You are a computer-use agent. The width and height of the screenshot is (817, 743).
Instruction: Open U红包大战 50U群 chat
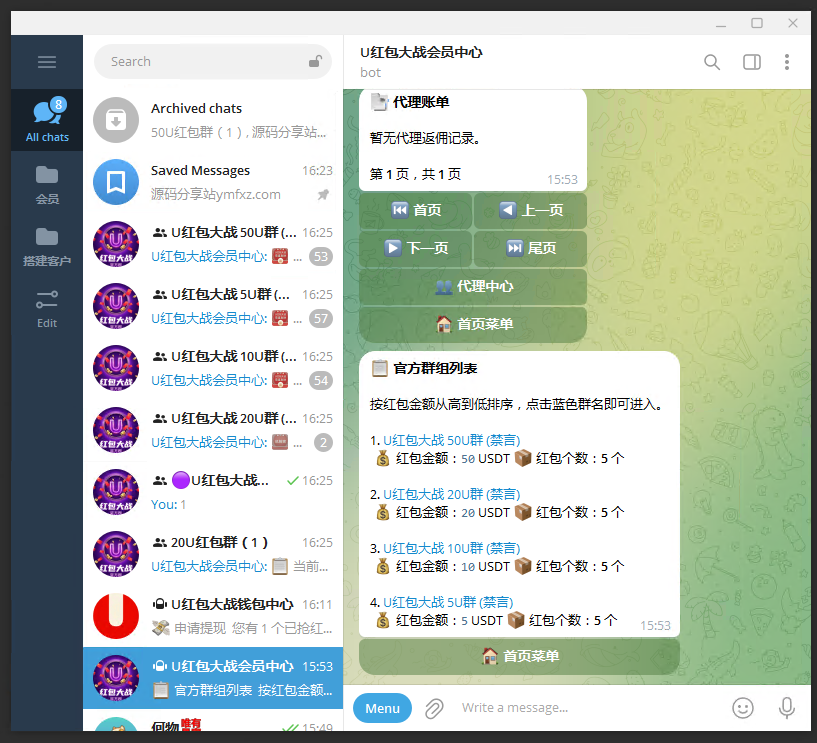213,244
